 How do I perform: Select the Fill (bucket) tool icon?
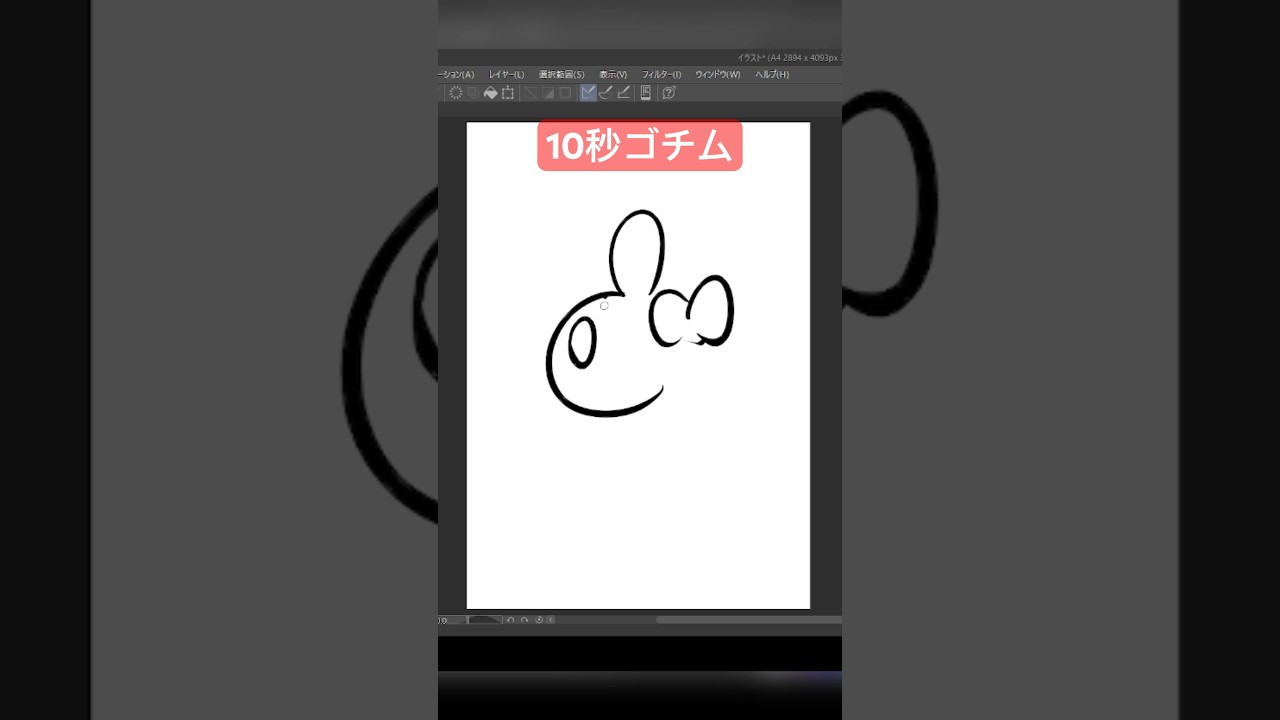pos(490,92)
